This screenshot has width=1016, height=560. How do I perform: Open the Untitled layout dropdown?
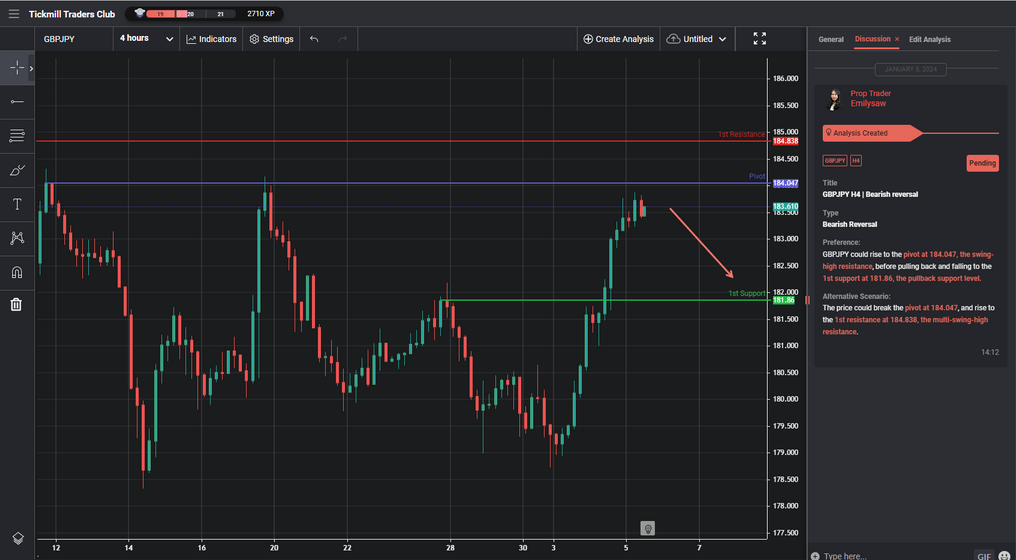(x=697, y=39)
